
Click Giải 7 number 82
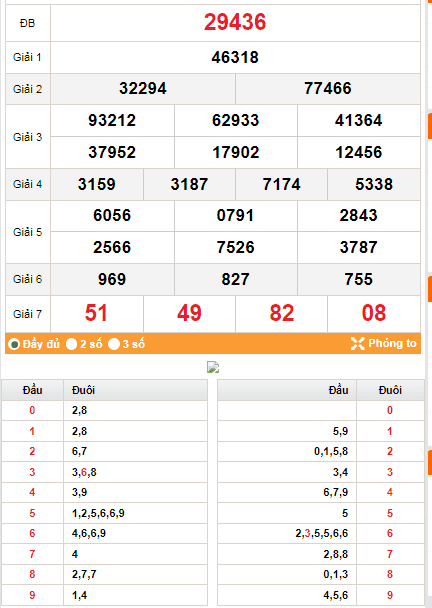tap(282, 313)
